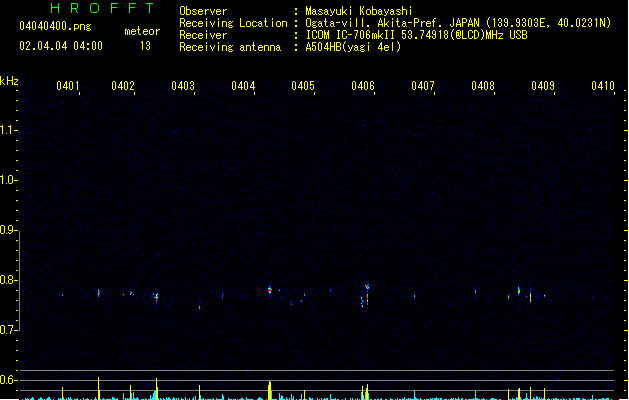Click time marker 0401
The width and height of the screenshot is (629, 400).
click(x=68, y=86)
